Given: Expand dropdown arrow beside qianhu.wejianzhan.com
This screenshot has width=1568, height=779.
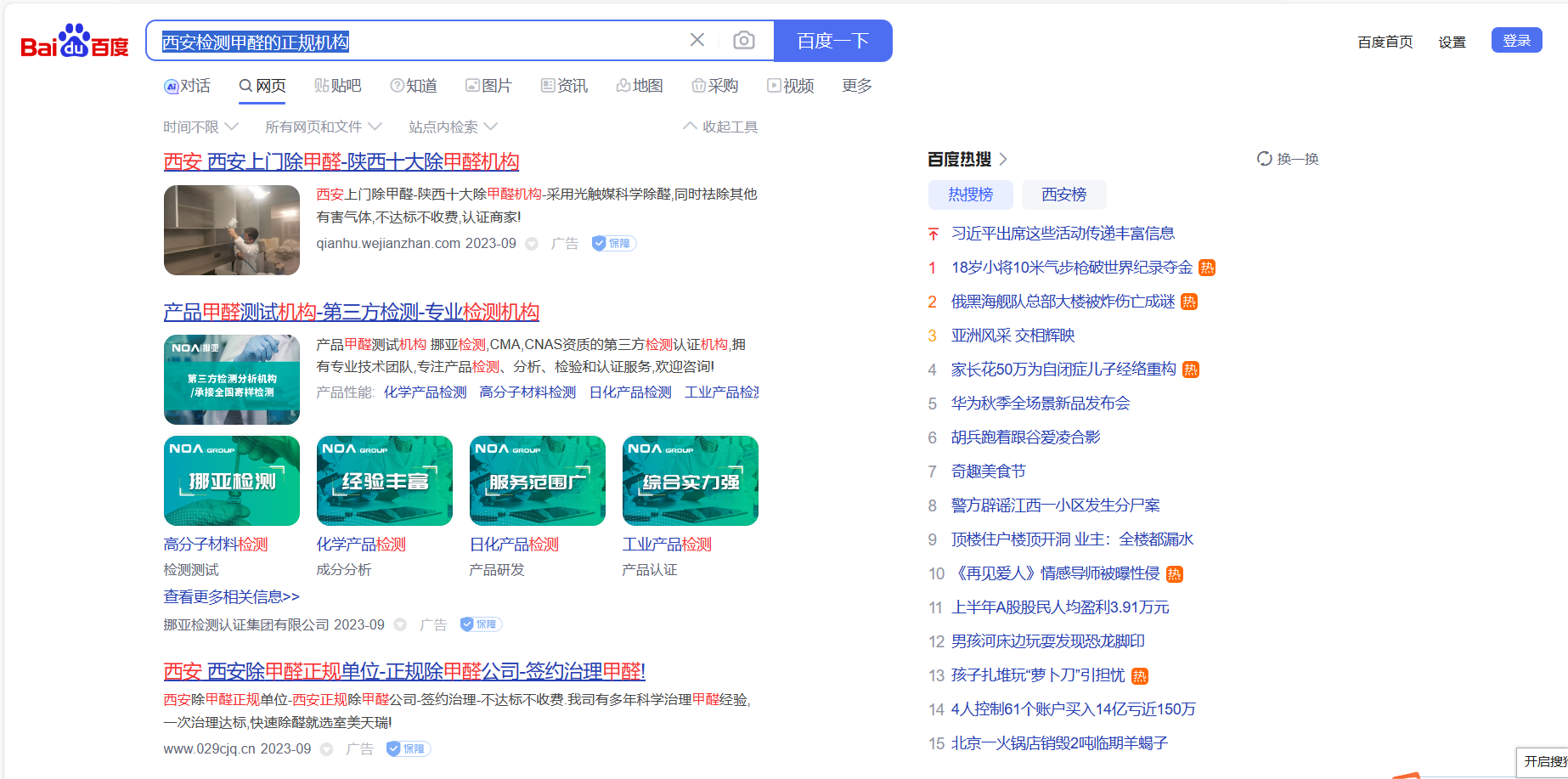Looking at the screenshot, I should tap(532, 244).
